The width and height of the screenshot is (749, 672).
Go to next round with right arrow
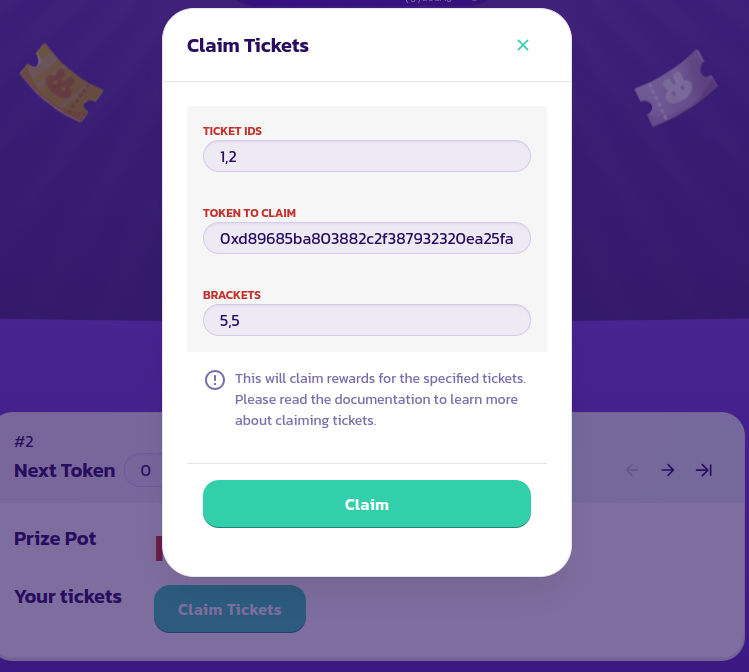pos(668,470)
